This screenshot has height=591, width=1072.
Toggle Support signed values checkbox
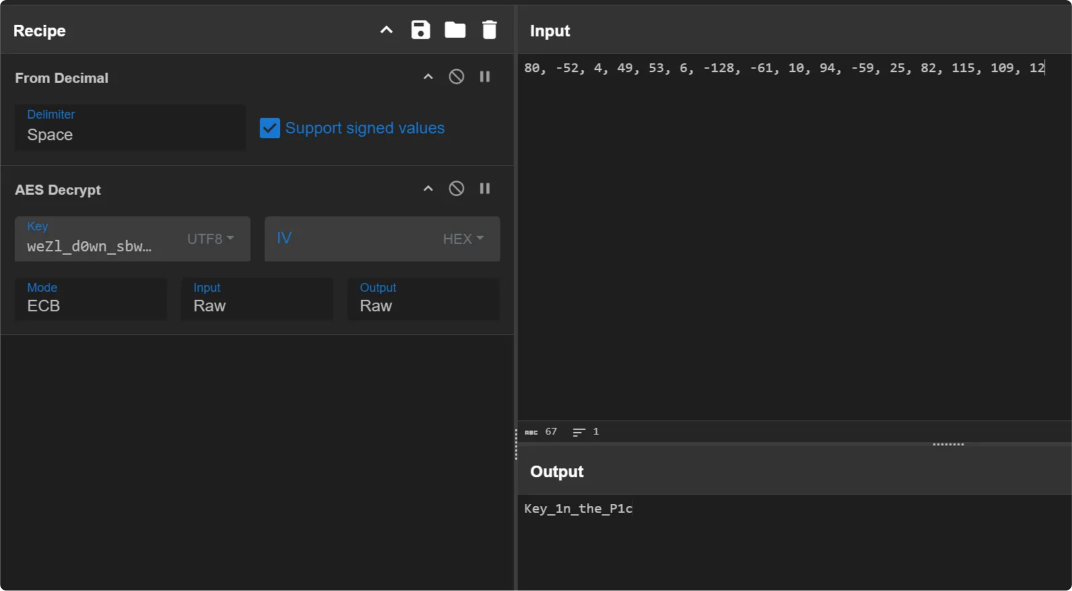pos(269,128)
